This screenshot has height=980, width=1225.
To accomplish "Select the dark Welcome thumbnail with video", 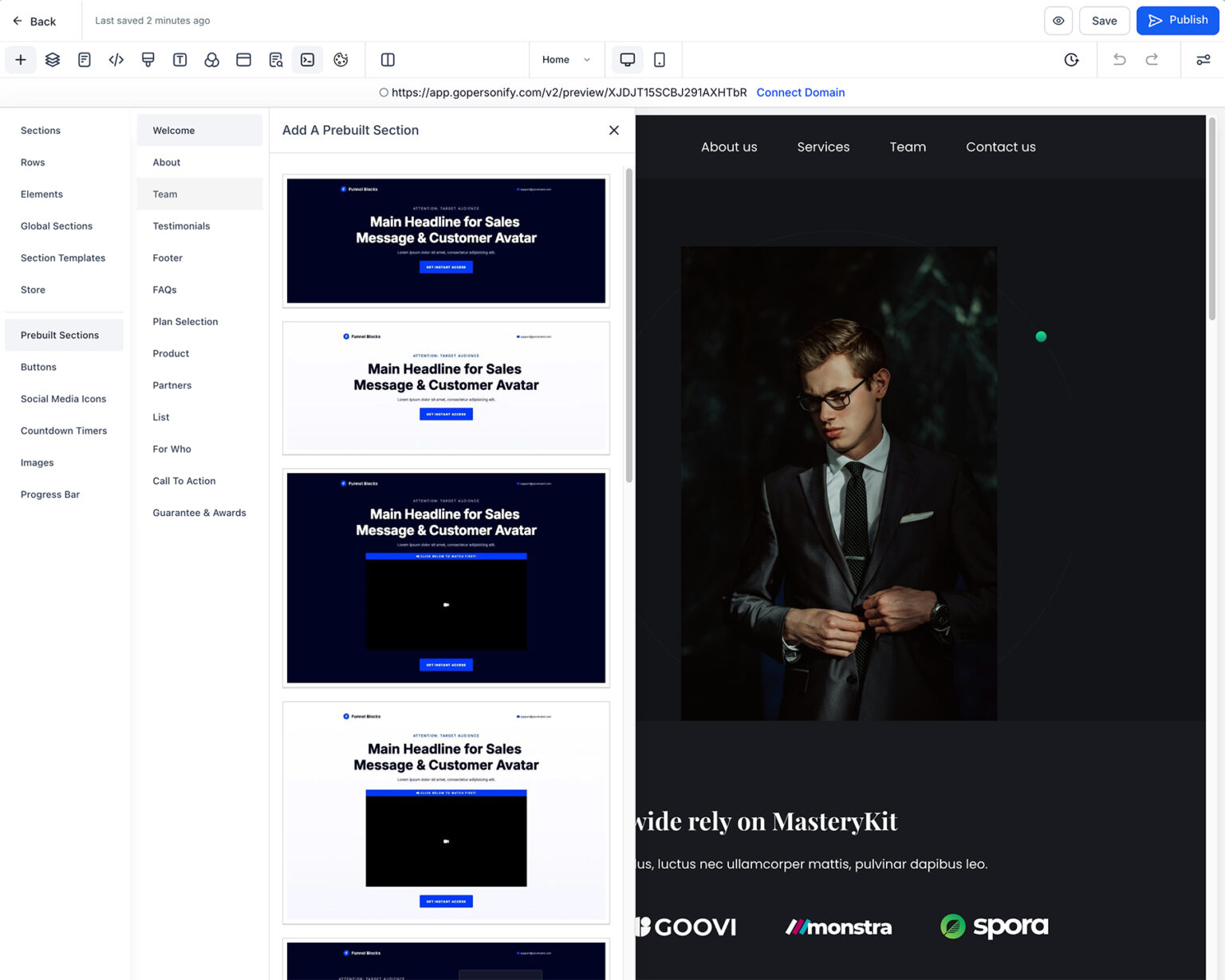I will pyautogui.click(x=446, y=578).
